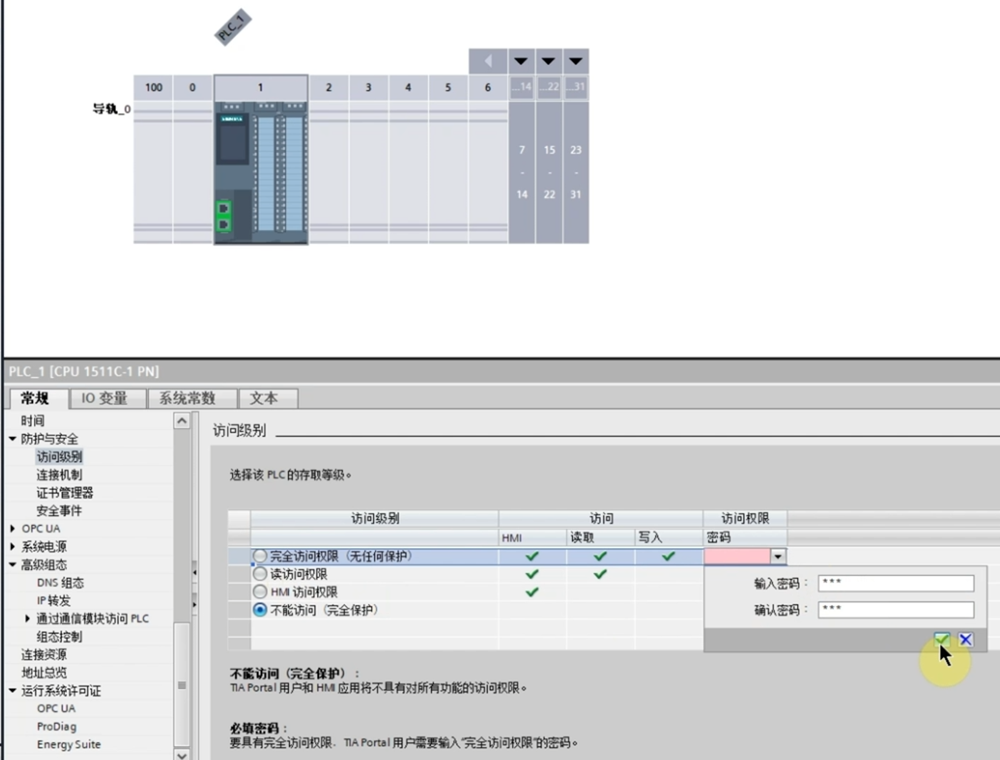
Task: Expand slots 7-14 with the black arrow
Action: [521, 62]
